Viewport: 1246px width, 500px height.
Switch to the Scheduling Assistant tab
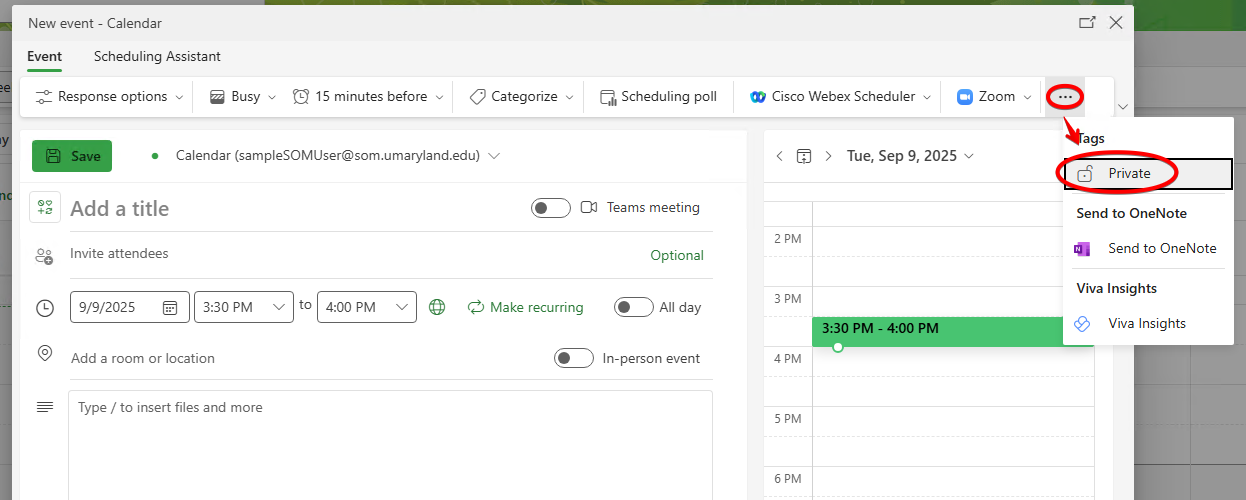click(x=157, y=57)
